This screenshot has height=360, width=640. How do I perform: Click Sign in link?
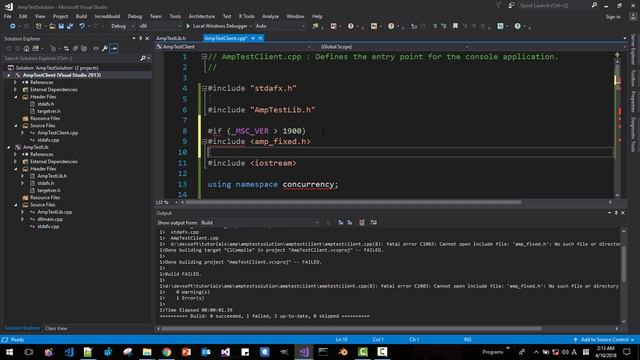613,17
